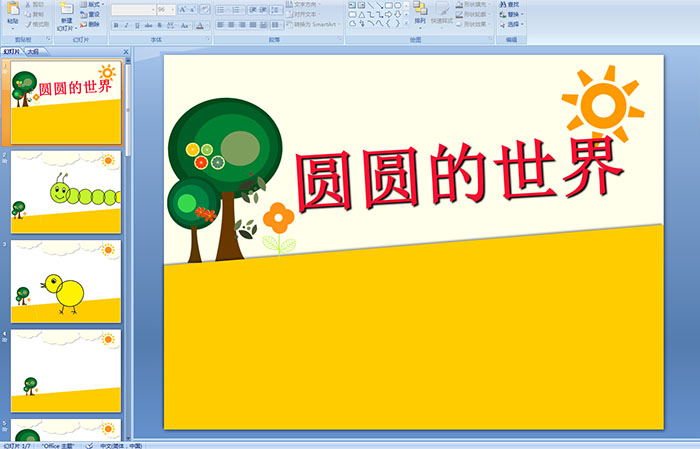
Task: Delete the slide with the 删除 button
Action: [x=90, y=24]
